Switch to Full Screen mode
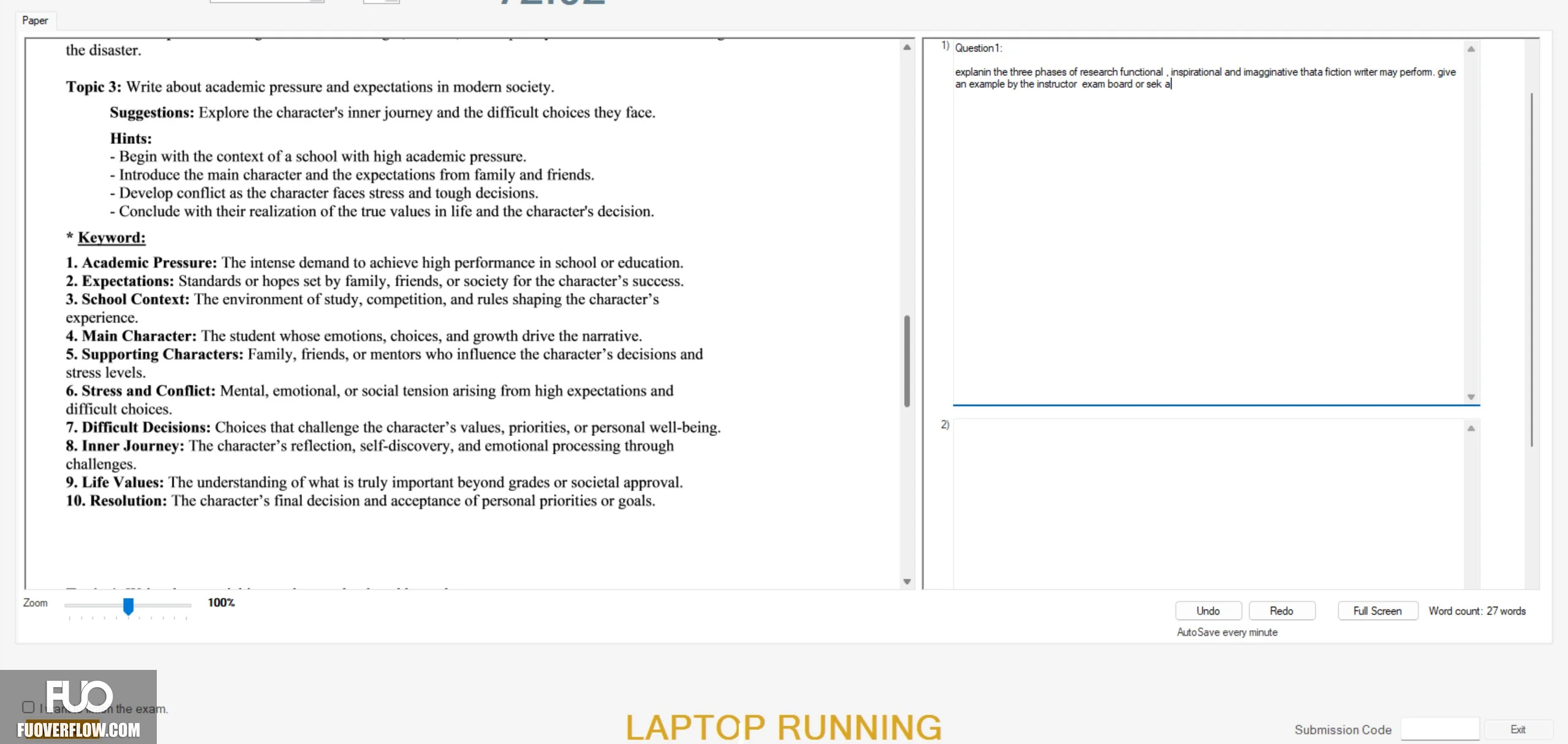Image resolution: width=1568 pixels, height=744 pixels. click(1378, 611)
